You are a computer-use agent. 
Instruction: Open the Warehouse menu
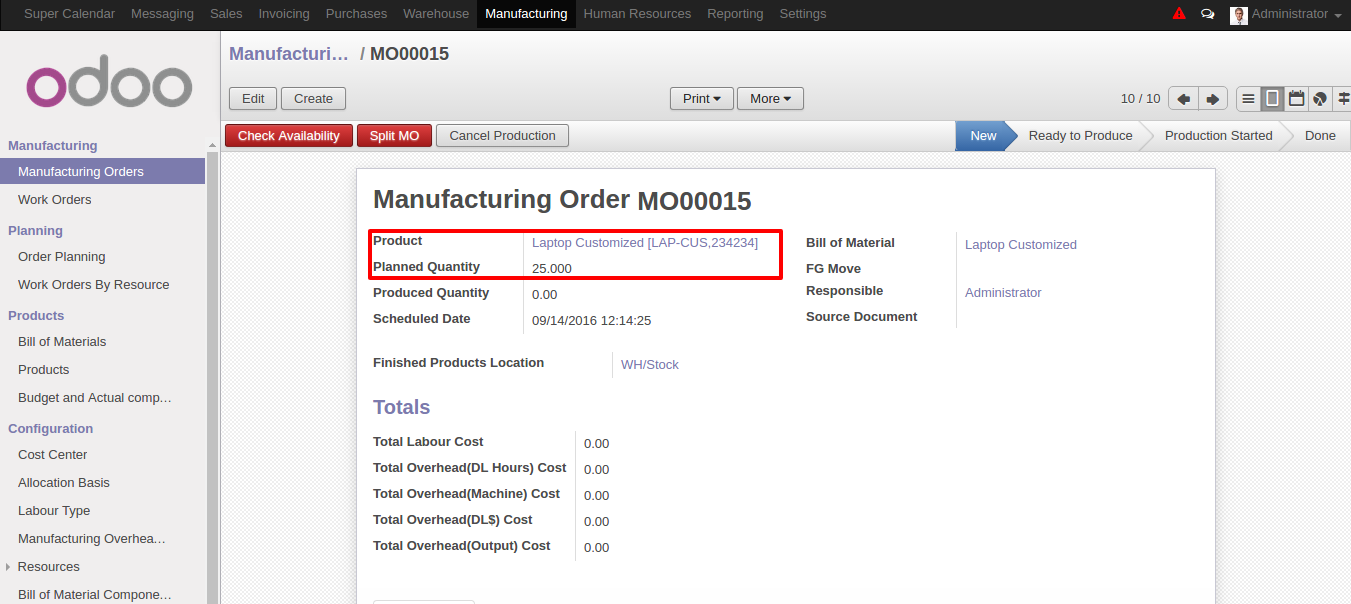coord(436,14)
